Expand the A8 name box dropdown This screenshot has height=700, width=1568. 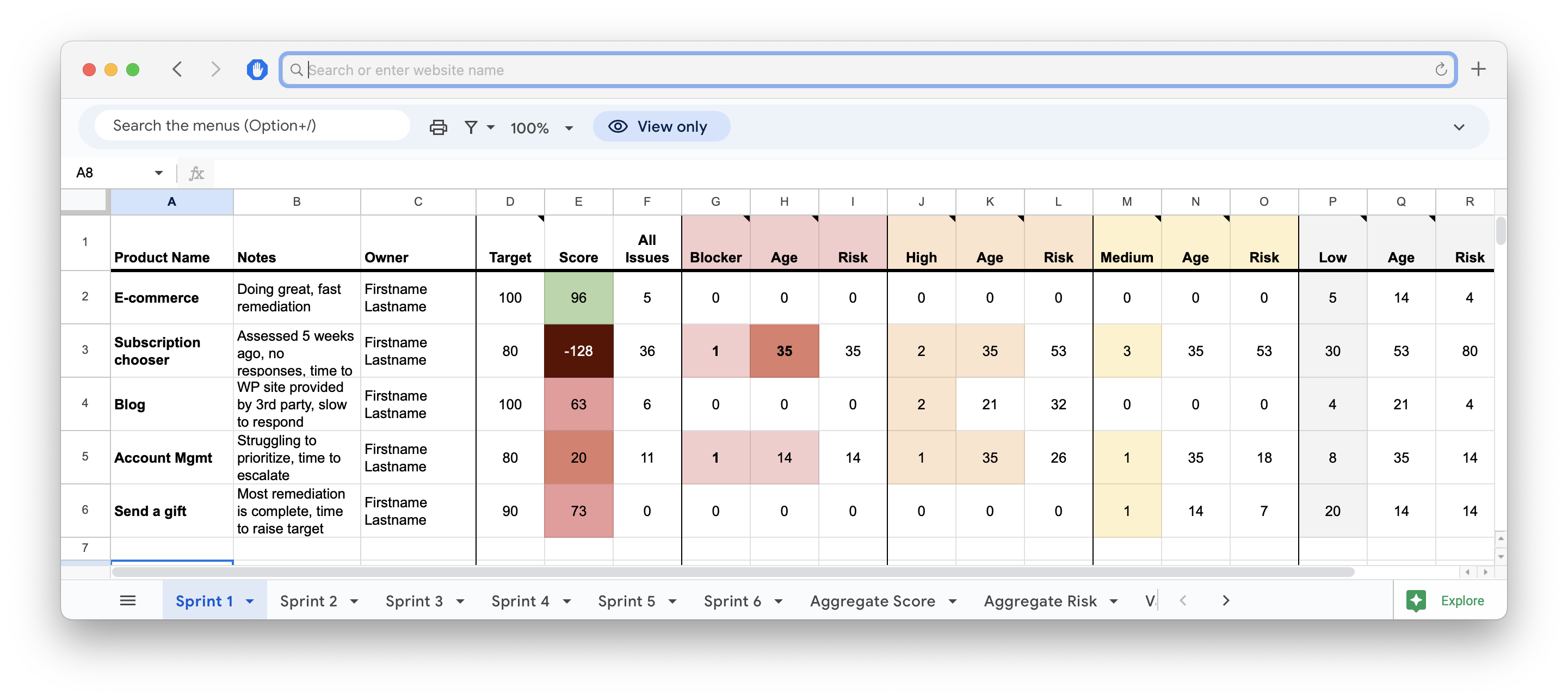[x=159, y=173]
